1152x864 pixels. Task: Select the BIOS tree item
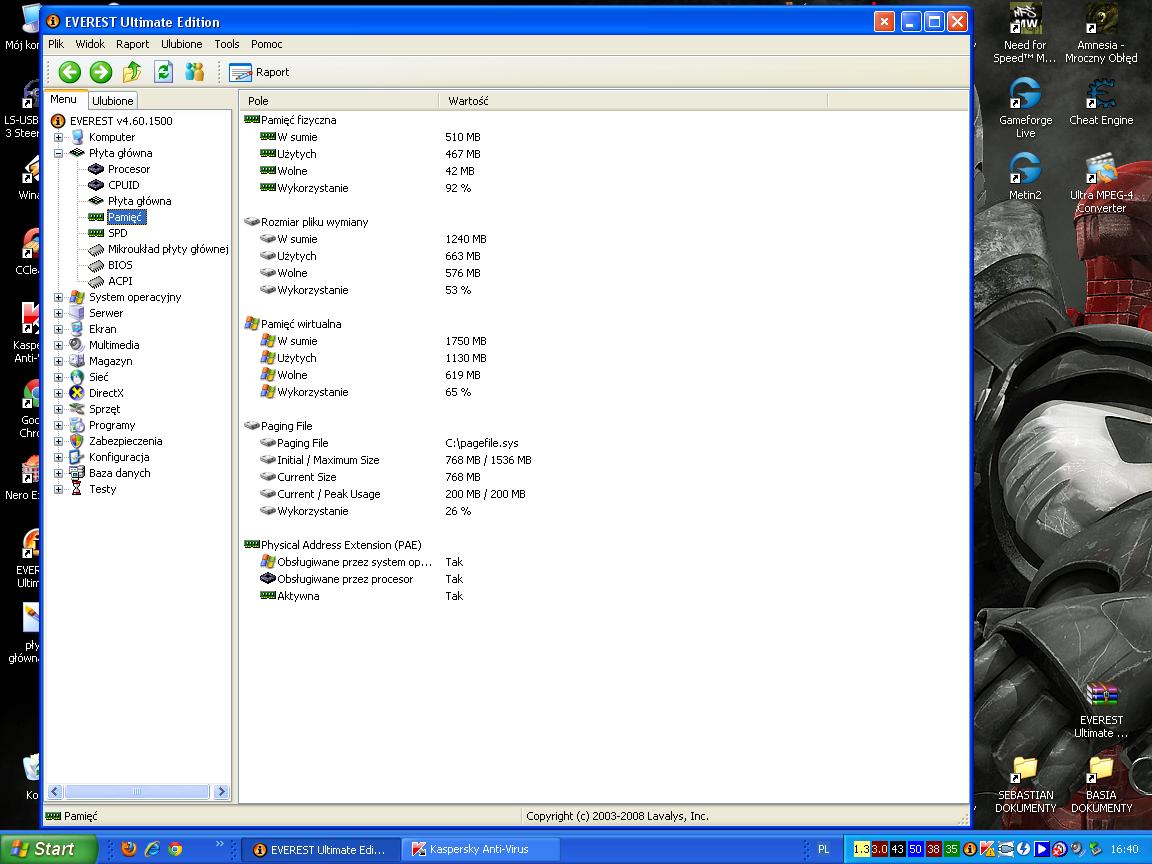pos(120,265)
